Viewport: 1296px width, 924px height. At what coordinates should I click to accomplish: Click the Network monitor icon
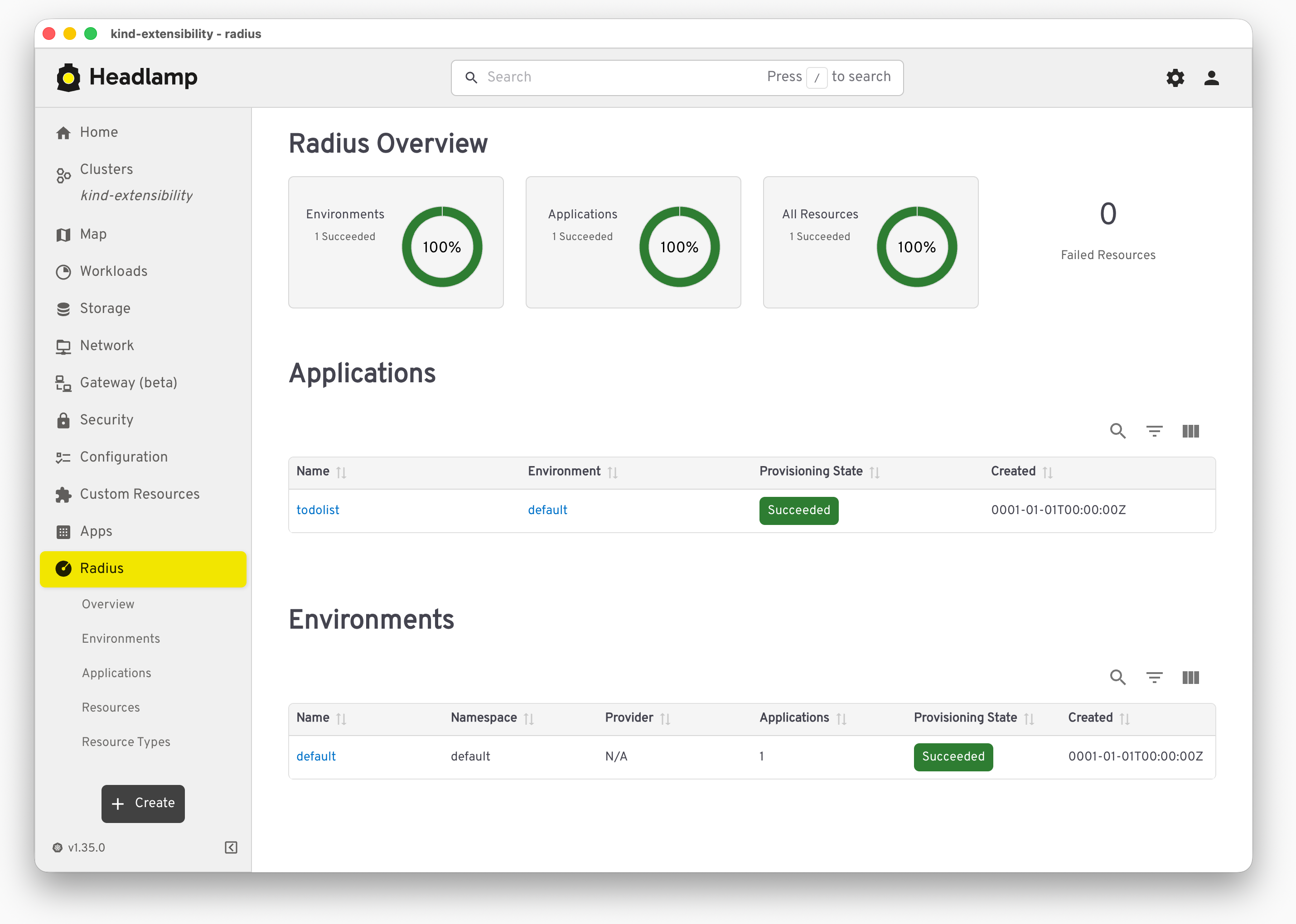point(63,346)
